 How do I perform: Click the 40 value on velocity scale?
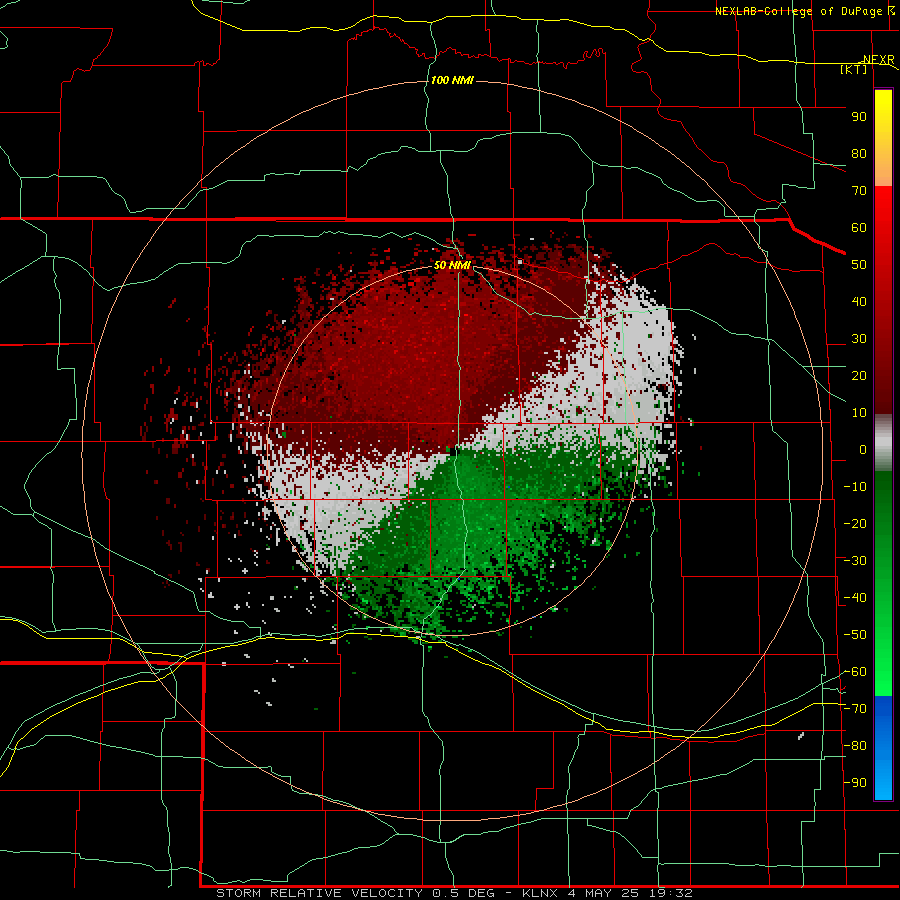[x=859, y=301]
